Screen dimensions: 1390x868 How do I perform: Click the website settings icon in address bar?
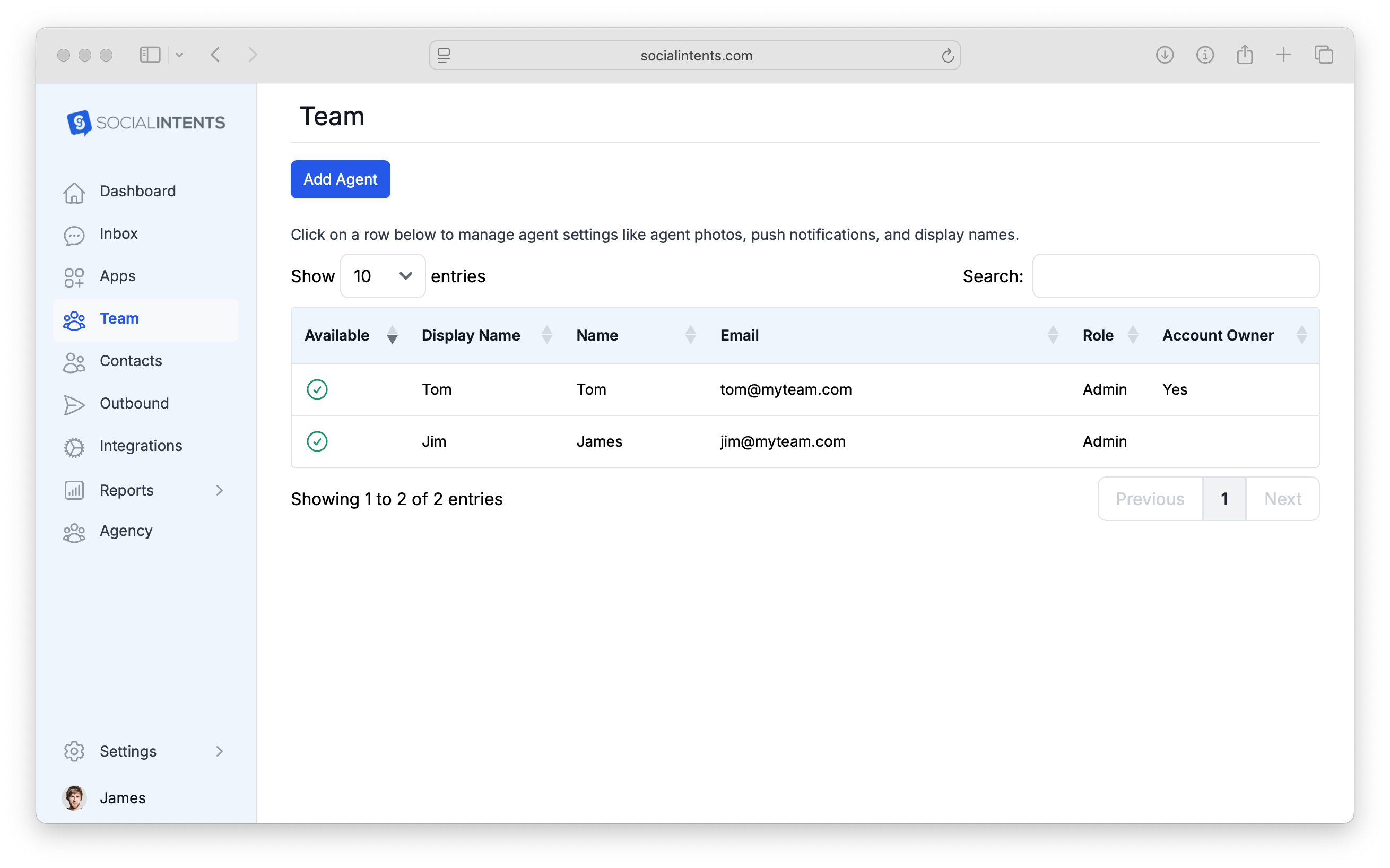point(444,56)
